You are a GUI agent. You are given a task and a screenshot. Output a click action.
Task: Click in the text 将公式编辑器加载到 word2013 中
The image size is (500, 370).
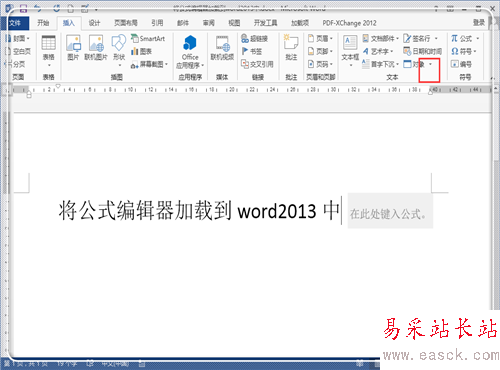(x=199, y=211)
